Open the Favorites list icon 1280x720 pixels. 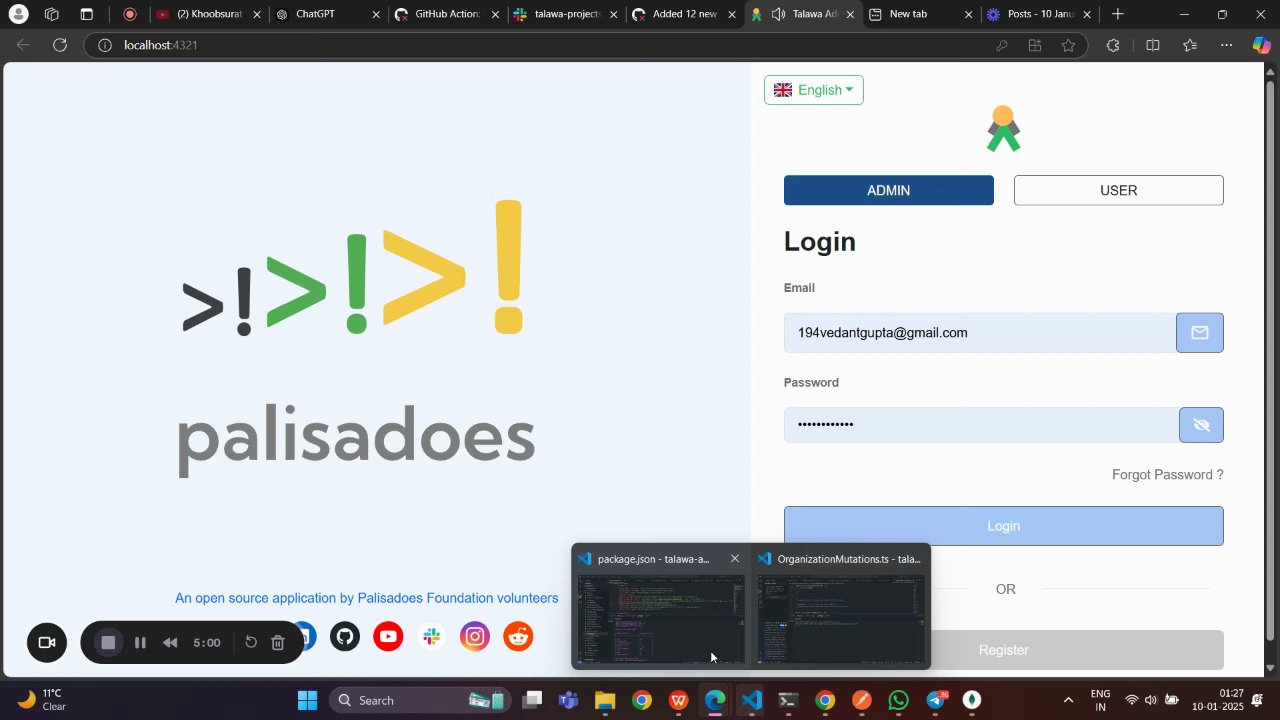tap(1190, 45)
